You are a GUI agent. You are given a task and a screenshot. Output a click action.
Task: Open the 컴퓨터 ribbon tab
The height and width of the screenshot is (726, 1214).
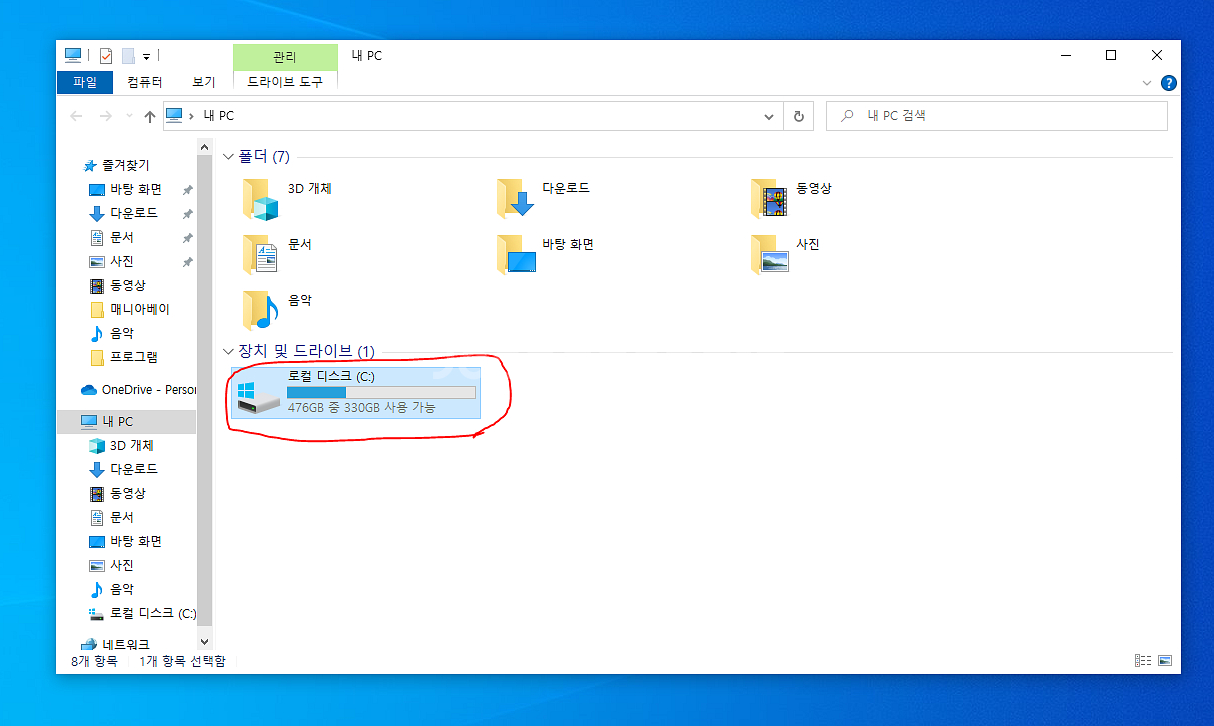coord(145,82)
